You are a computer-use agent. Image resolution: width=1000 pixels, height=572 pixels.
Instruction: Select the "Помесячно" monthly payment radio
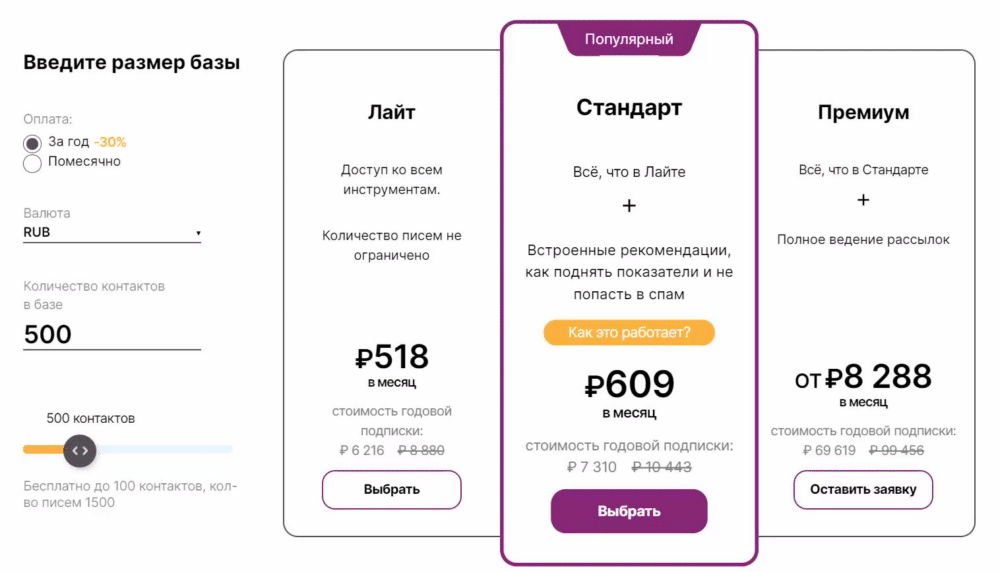(x=32, y=163)
